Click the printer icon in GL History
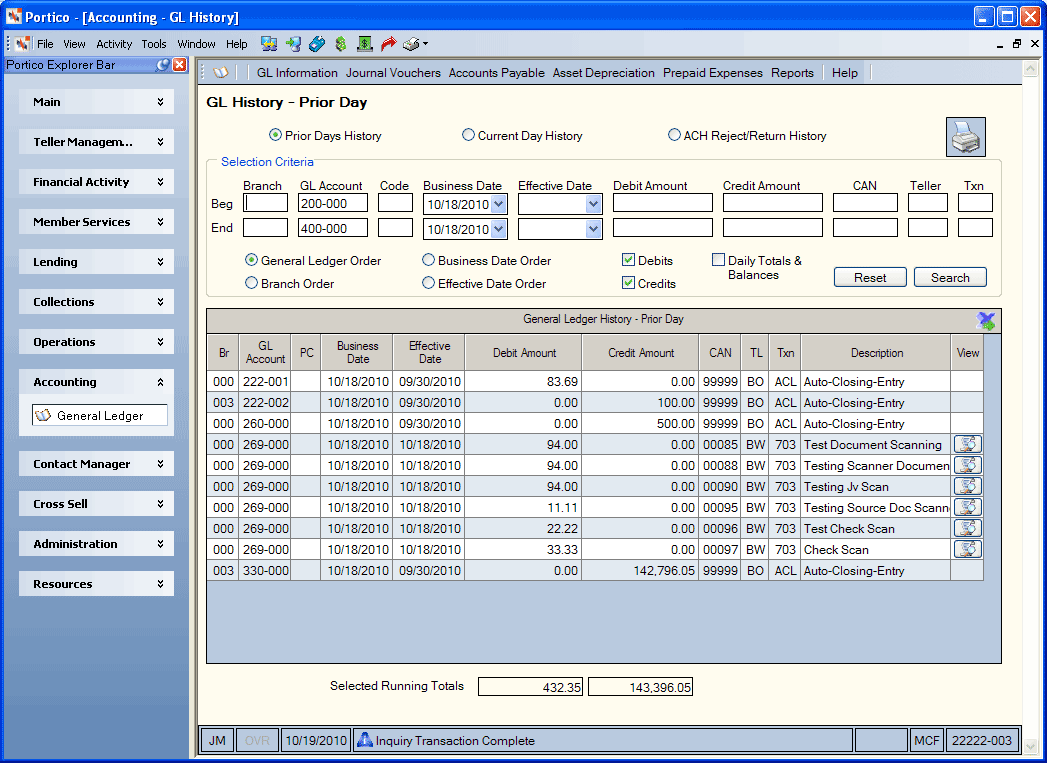Screen dimensions: 1047x763 coord(966,138)
